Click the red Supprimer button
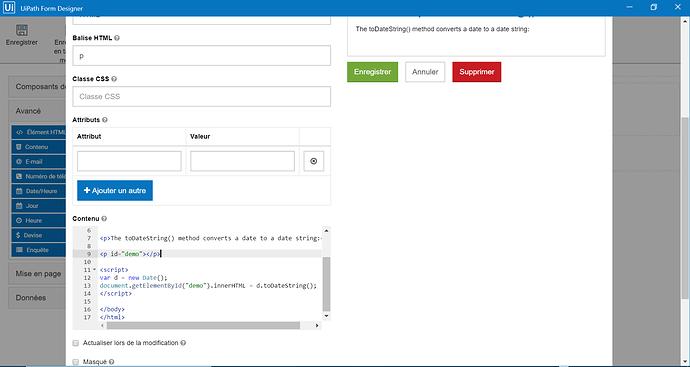This screenshot has height=367, width=690. (x=477, y=72)
